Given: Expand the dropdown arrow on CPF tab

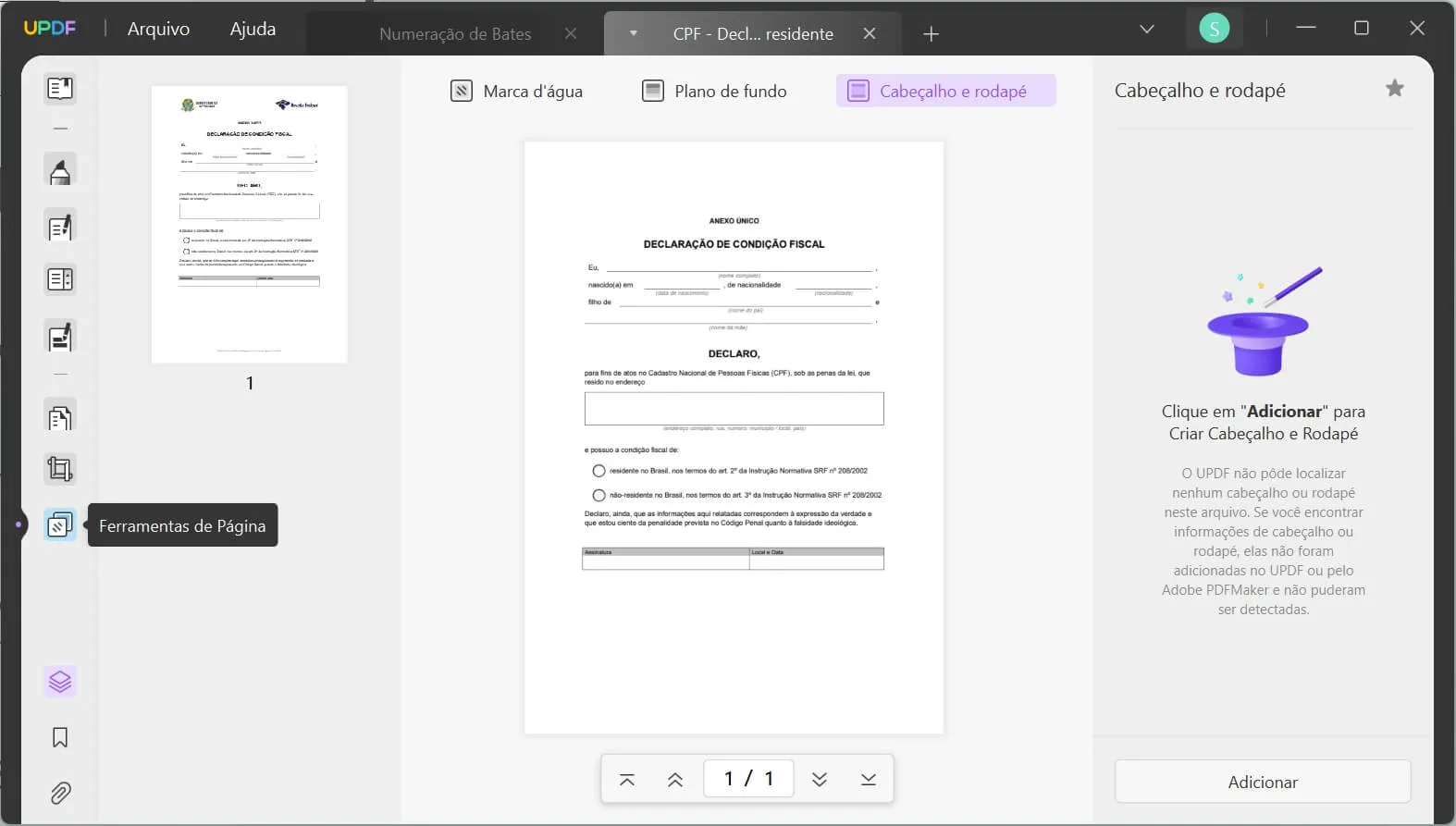Looking at the screenshot, I should pyautogui.click(x=634, y=33).
